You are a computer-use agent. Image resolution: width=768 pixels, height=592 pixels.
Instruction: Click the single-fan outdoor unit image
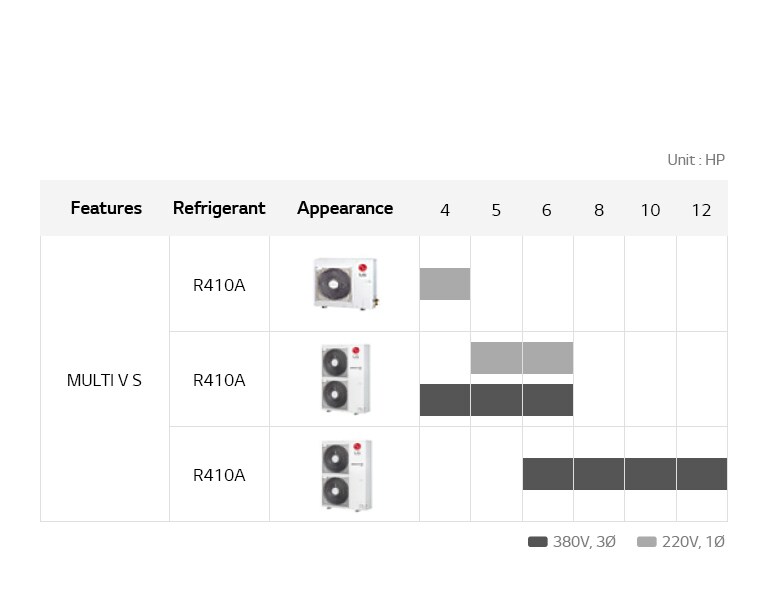(345, 284)
